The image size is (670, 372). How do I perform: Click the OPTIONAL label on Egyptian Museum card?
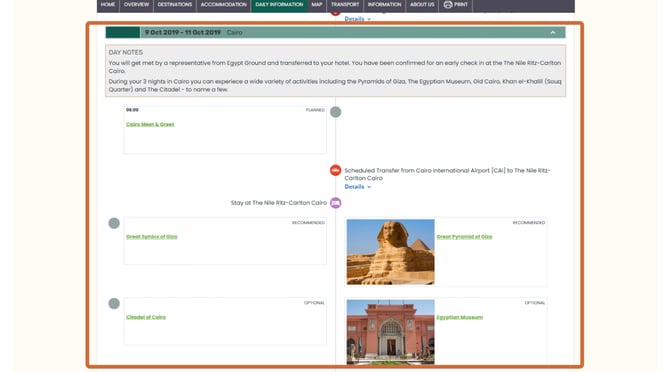(535, 303)
